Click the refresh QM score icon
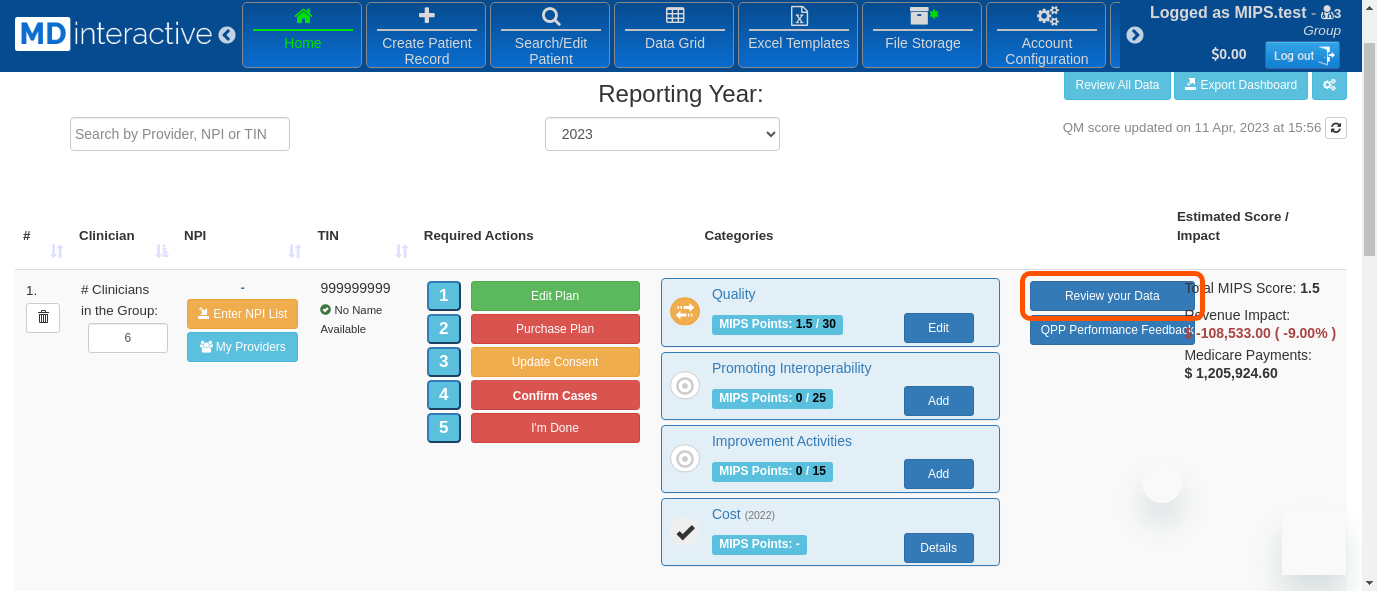This screenshot has height=591, width=1377. pos(1335,128)
